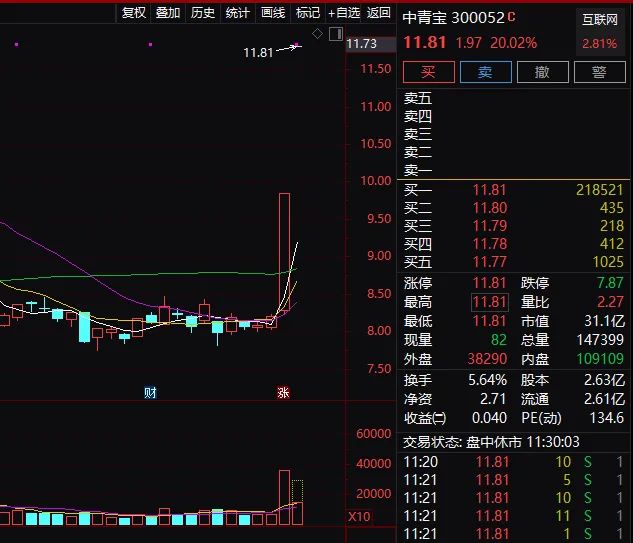The height and width of the screenshot is (543, 633).
Task: Open the 复权 adjustment menu
Action: click(133, 13)
